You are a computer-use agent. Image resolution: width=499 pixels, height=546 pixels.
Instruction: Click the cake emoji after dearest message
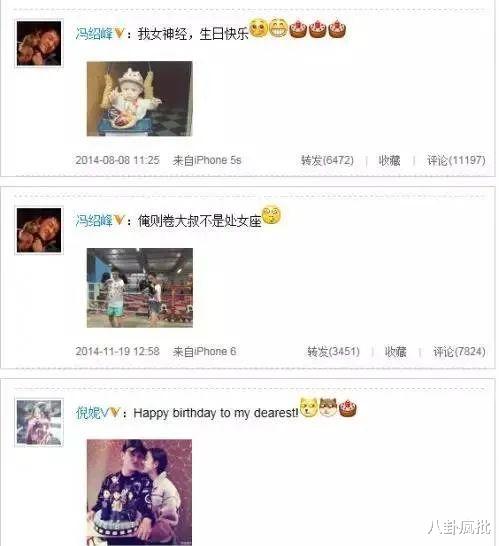point(348,408)
